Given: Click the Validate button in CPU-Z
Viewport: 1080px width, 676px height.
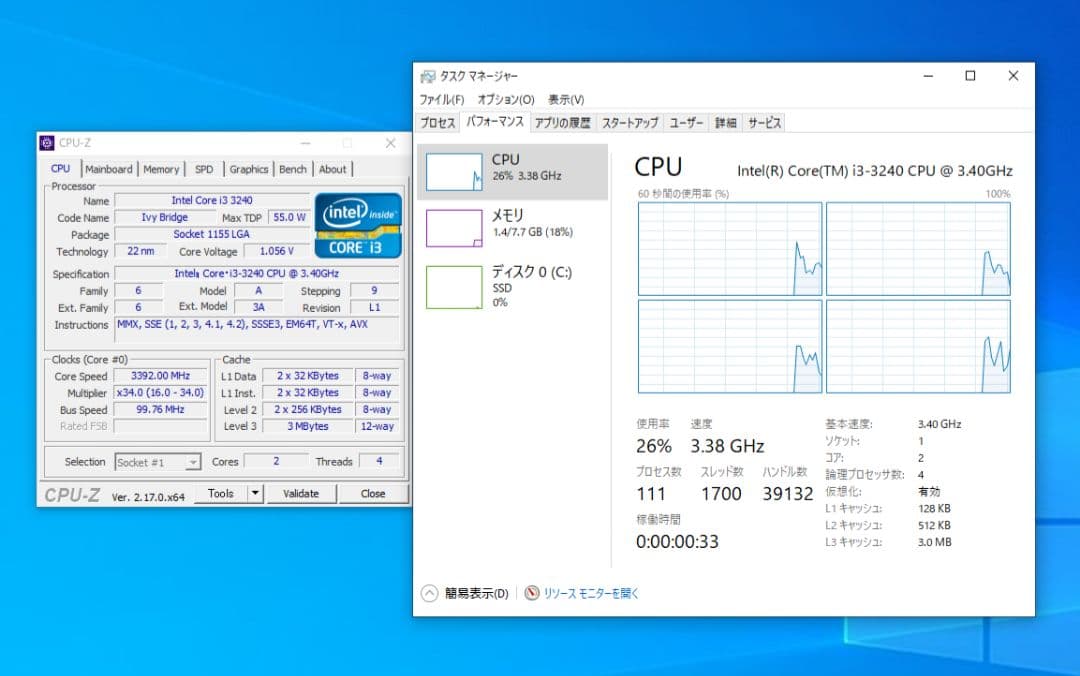Looking at the screenshot, I should point(301,493).
